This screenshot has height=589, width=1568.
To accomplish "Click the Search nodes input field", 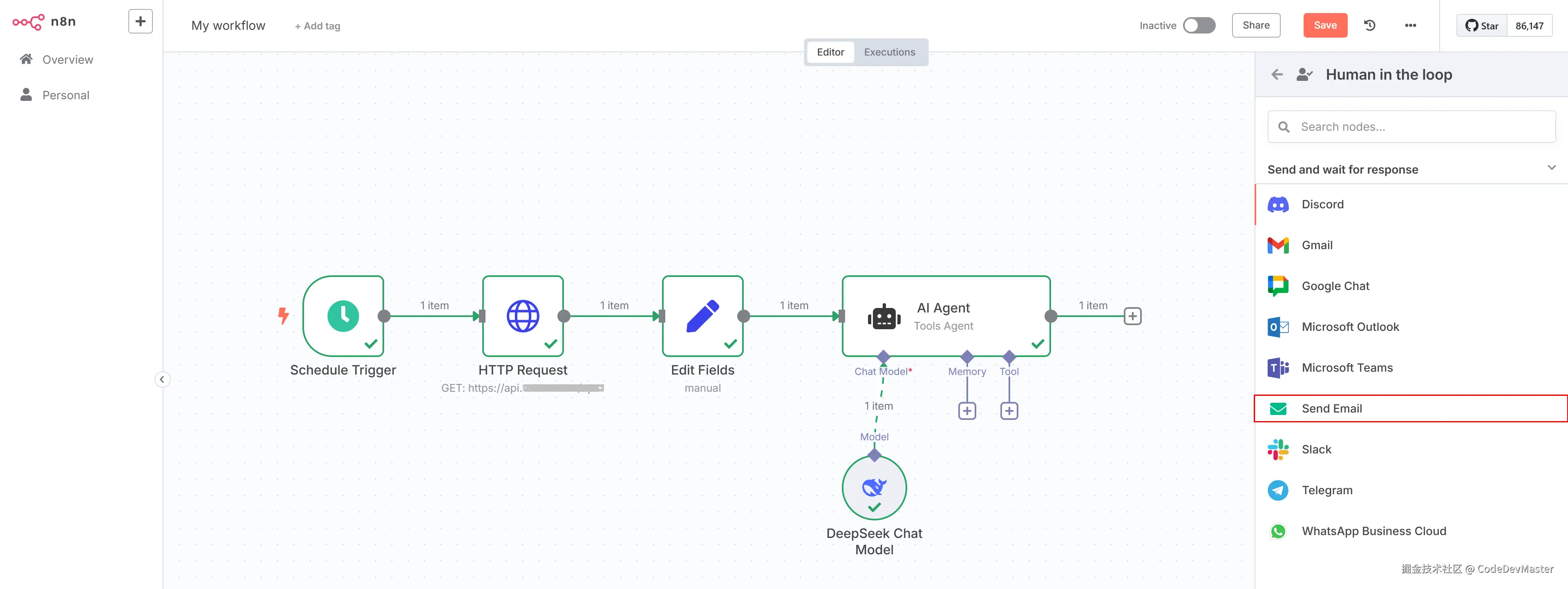I will [1411, 127].
